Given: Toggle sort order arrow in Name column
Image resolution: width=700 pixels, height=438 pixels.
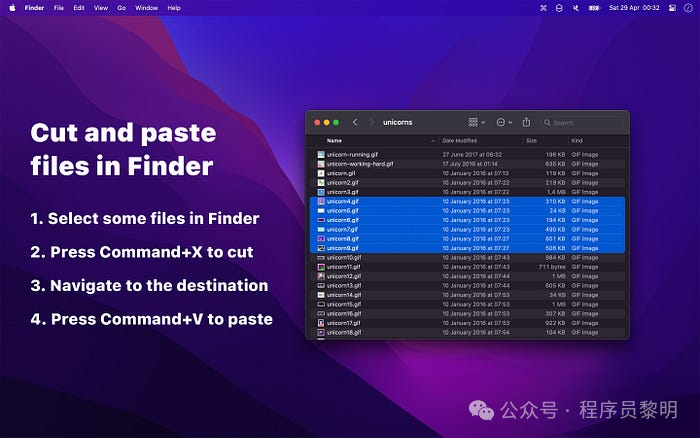Looking at the screenshot, I should [433, 141].
